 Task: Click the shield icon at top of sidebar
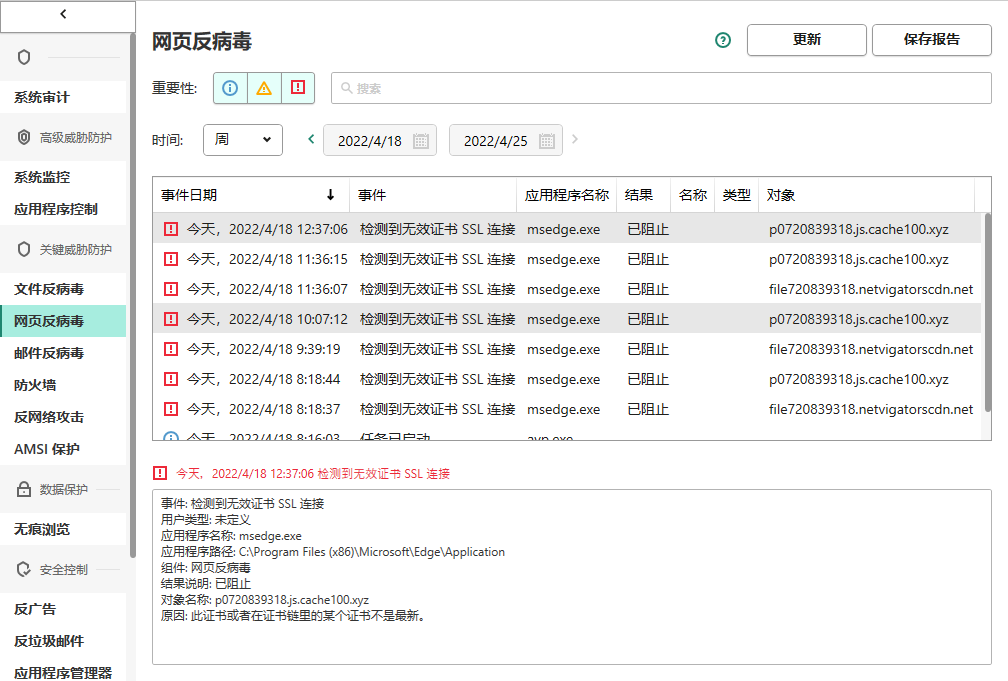[x=25, y=57]
